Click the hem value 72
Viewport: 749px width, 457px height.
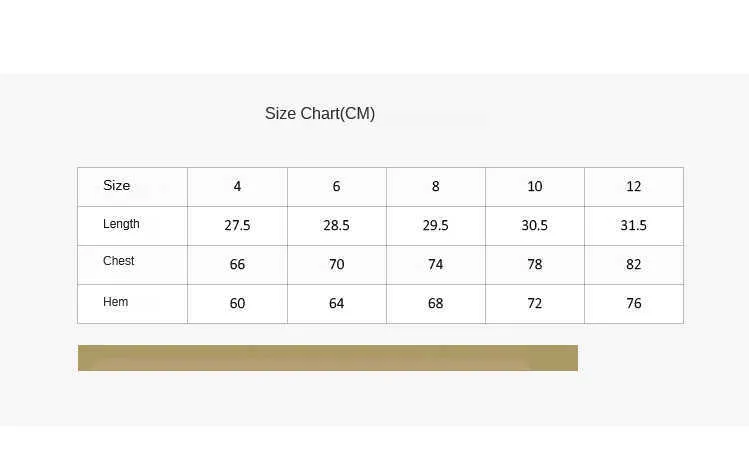[x=535, y=304]
